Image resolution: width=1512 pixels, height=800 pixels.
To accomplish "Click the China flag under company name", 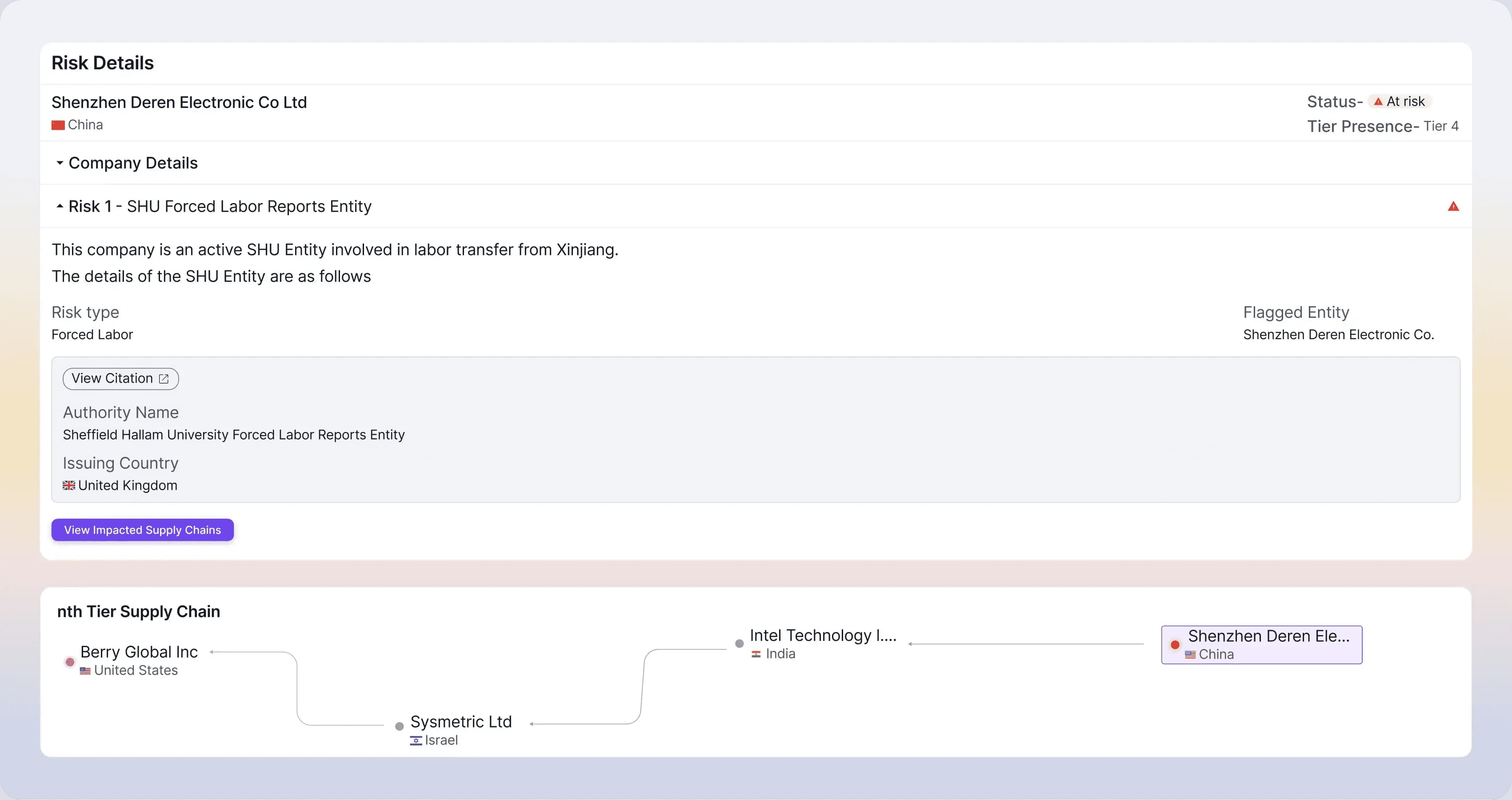I will (57, 125).
